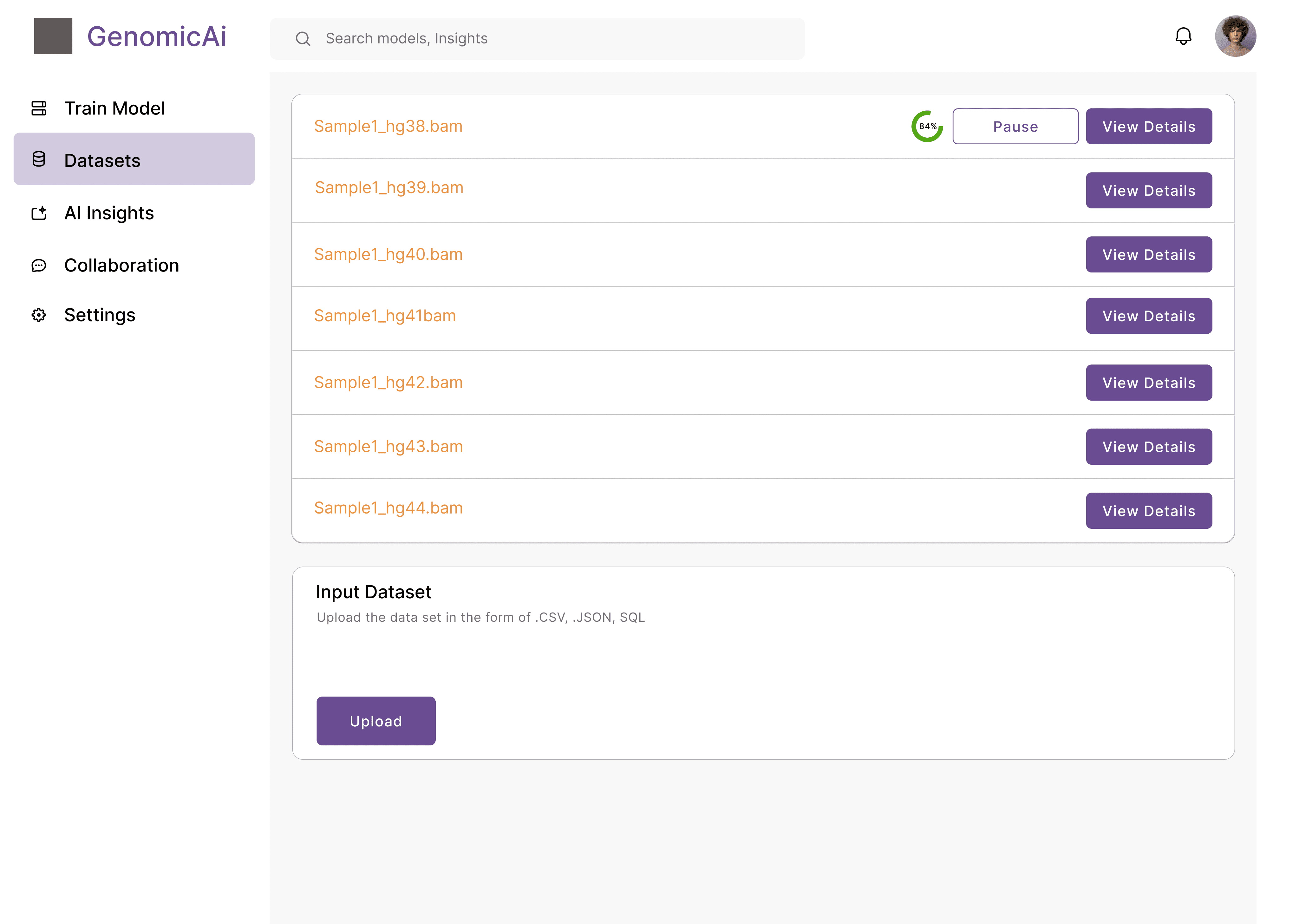Pause the Sample1_hg38.bam processing
The height and width of the screenshot is (924, 1299).
1015,126
